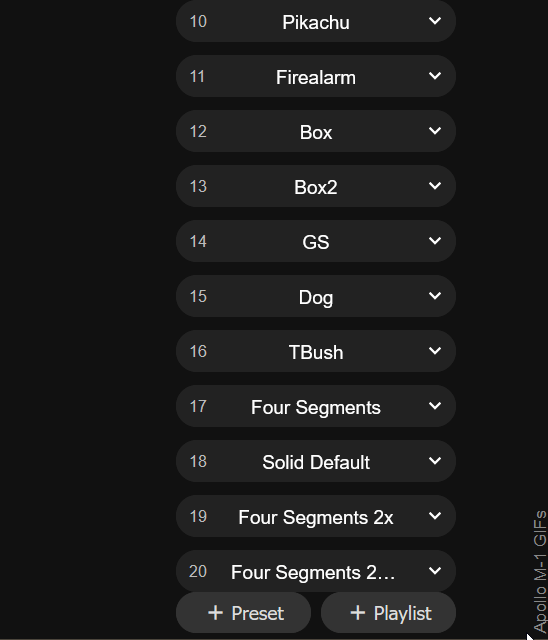548x640 pixels.
Task: Select the Solid Default preset
Action: pos(316,462)
